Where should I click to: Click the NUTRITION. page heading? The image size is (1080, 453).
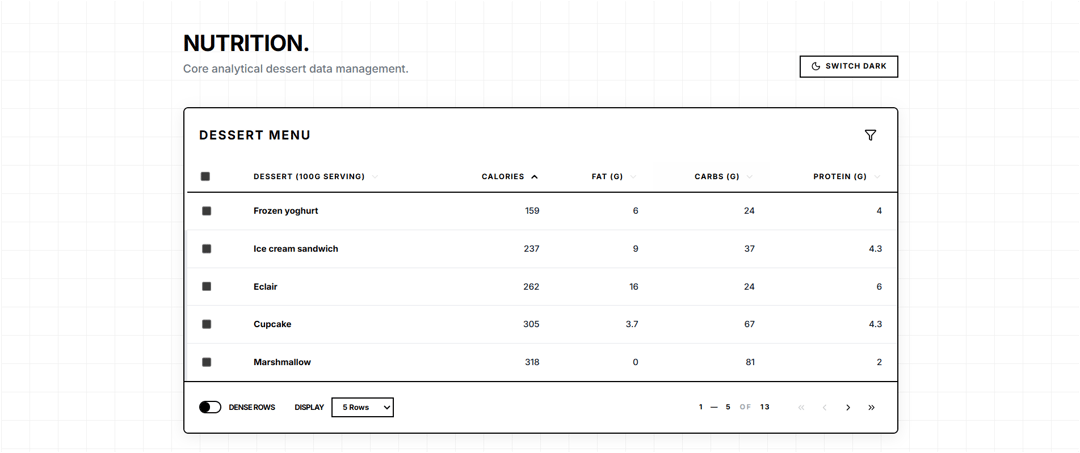point(246,43)
